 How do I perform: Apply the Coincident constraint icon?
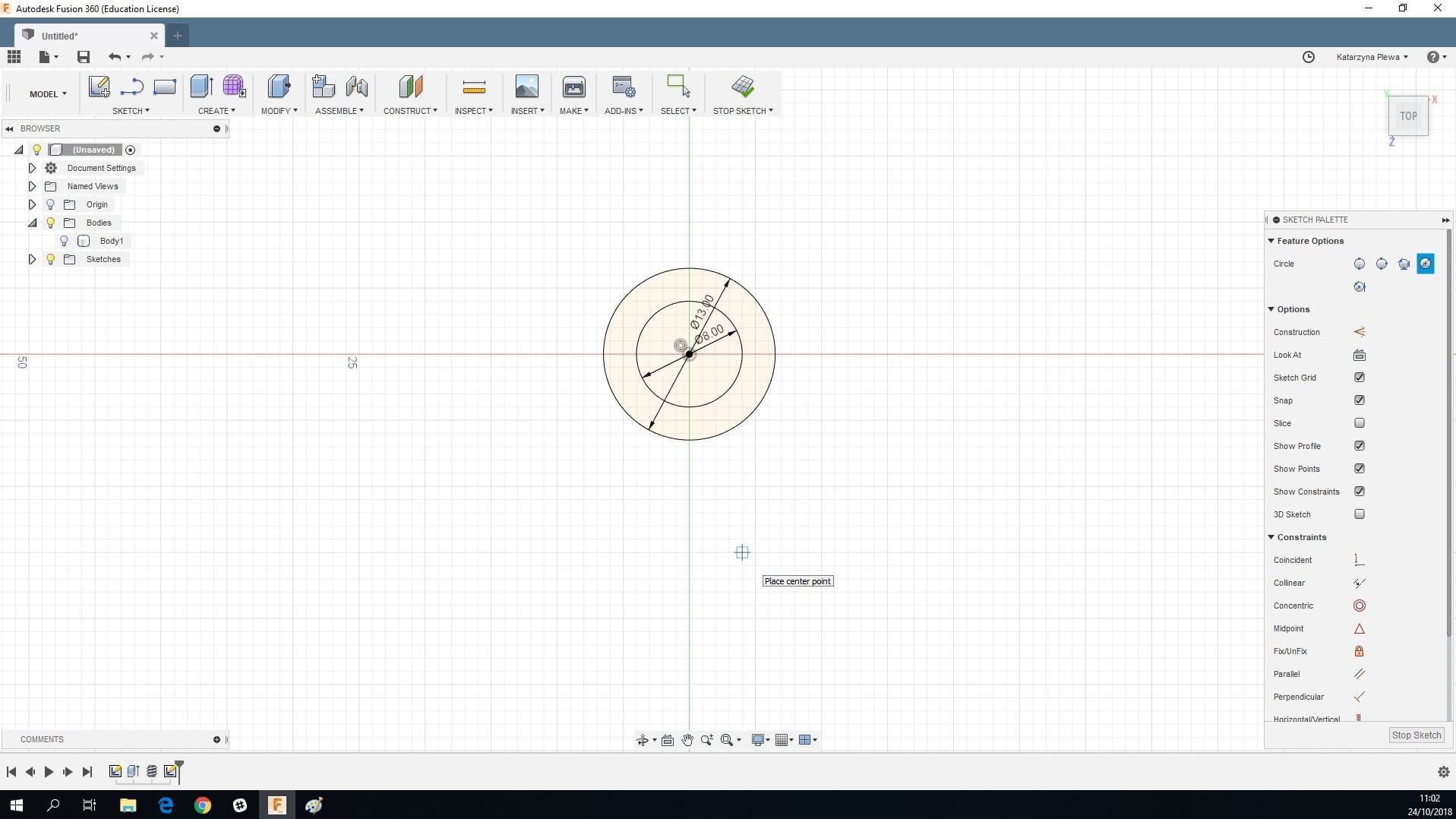(x=1359, y=560)
